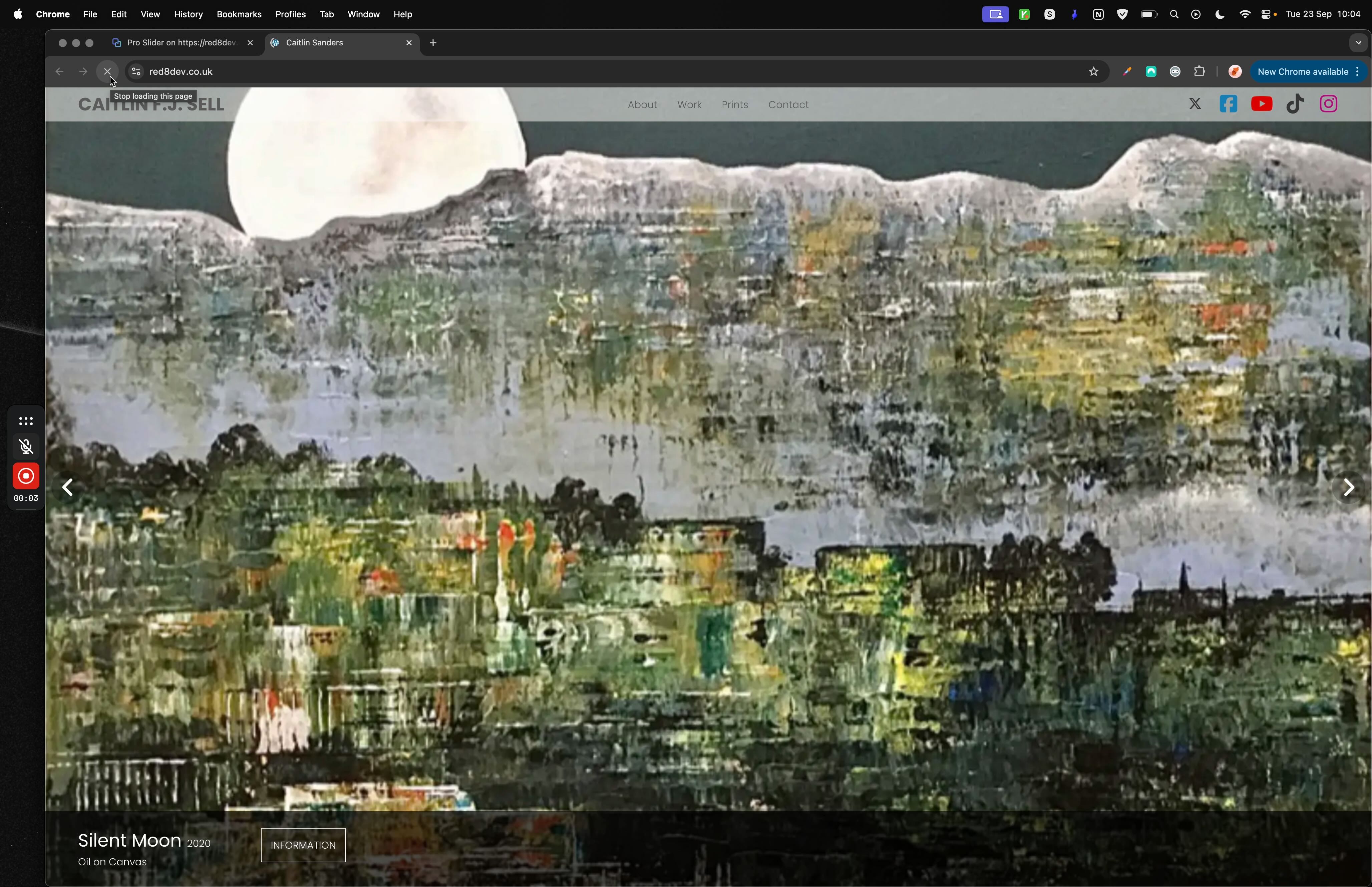The image size is (1372, 887).
Task: Expand the tab search dropdown
Action: pyautogui.click(x=1359, y=43)
